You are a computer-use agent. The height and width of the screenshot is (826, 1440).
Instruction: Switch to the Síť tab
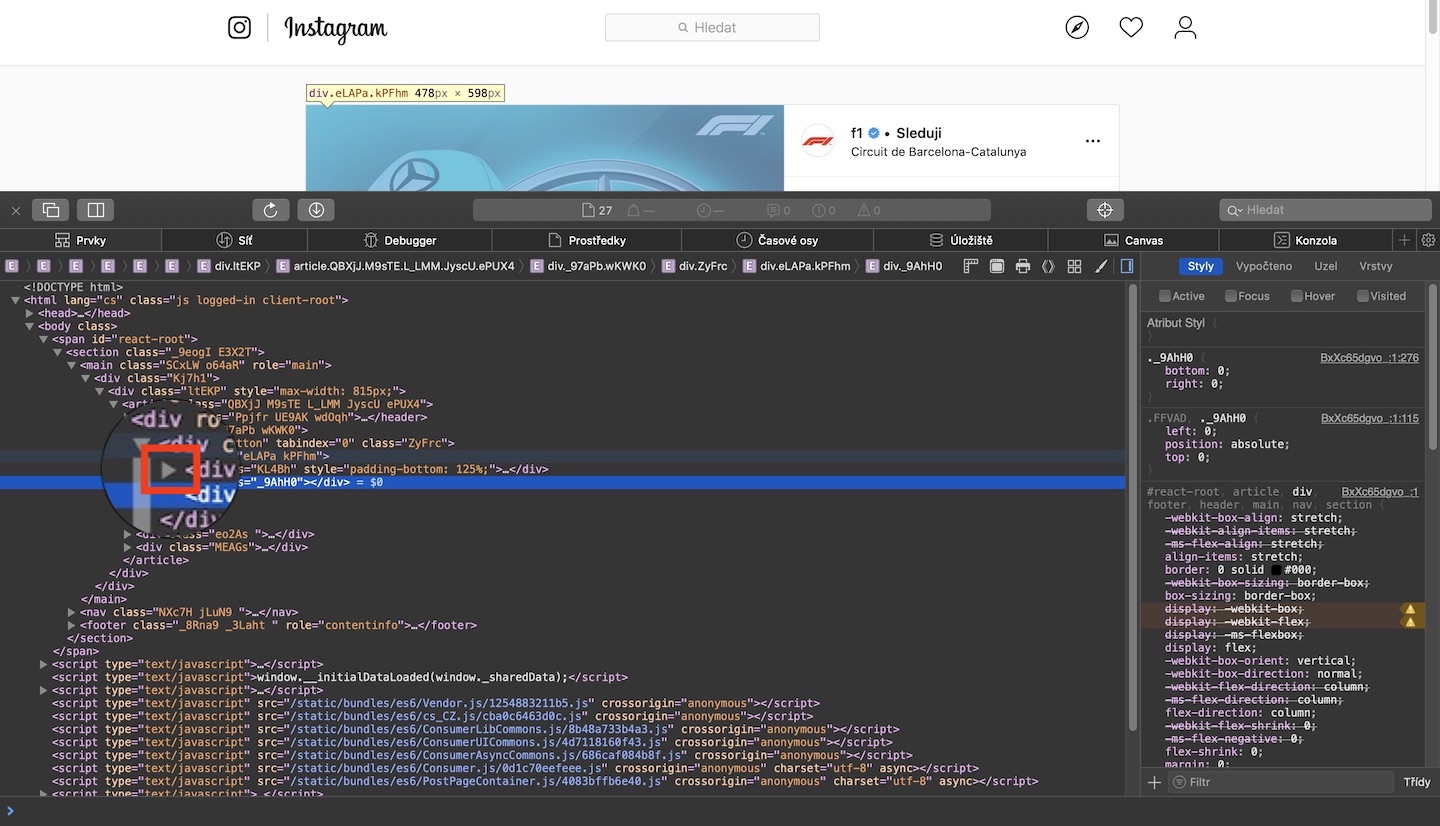coord(233,240)
